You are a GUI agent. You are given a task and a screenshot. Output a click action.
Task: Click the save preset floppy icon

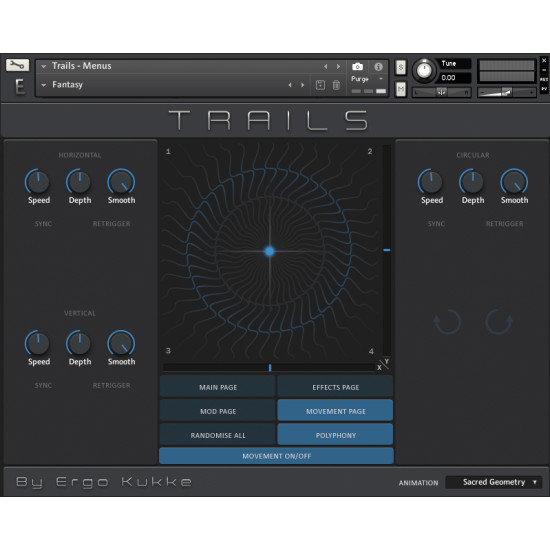320,85
